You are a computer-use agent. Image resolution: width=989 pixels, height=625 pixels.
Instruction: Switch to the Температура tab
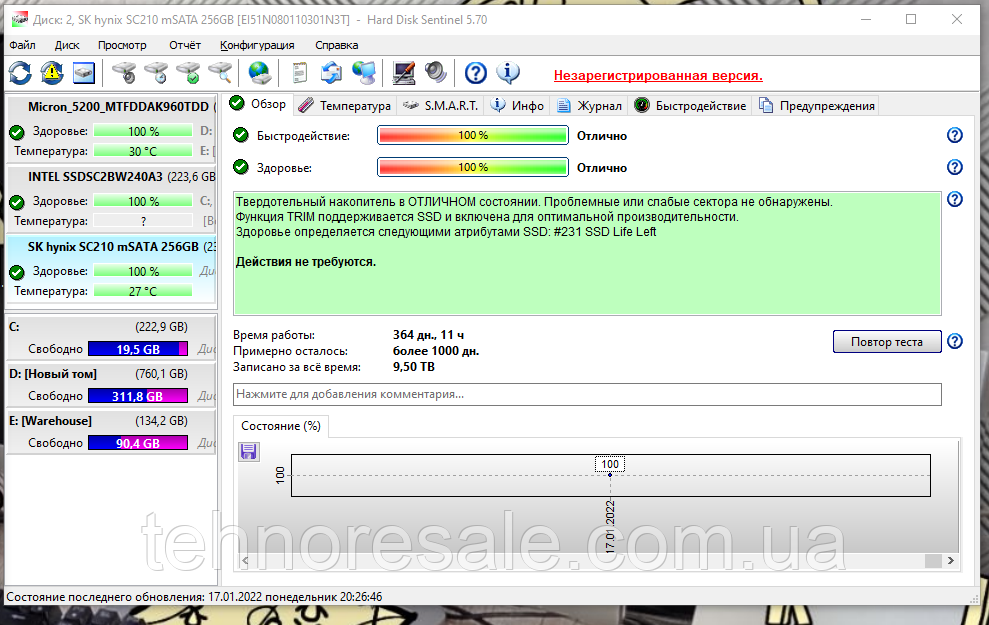(x=345, y=105)
